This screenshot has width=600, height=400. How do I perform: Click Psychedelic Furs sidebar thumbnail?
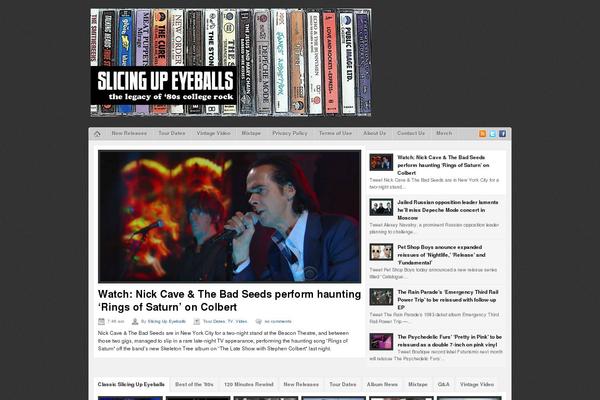pos(381,341)
